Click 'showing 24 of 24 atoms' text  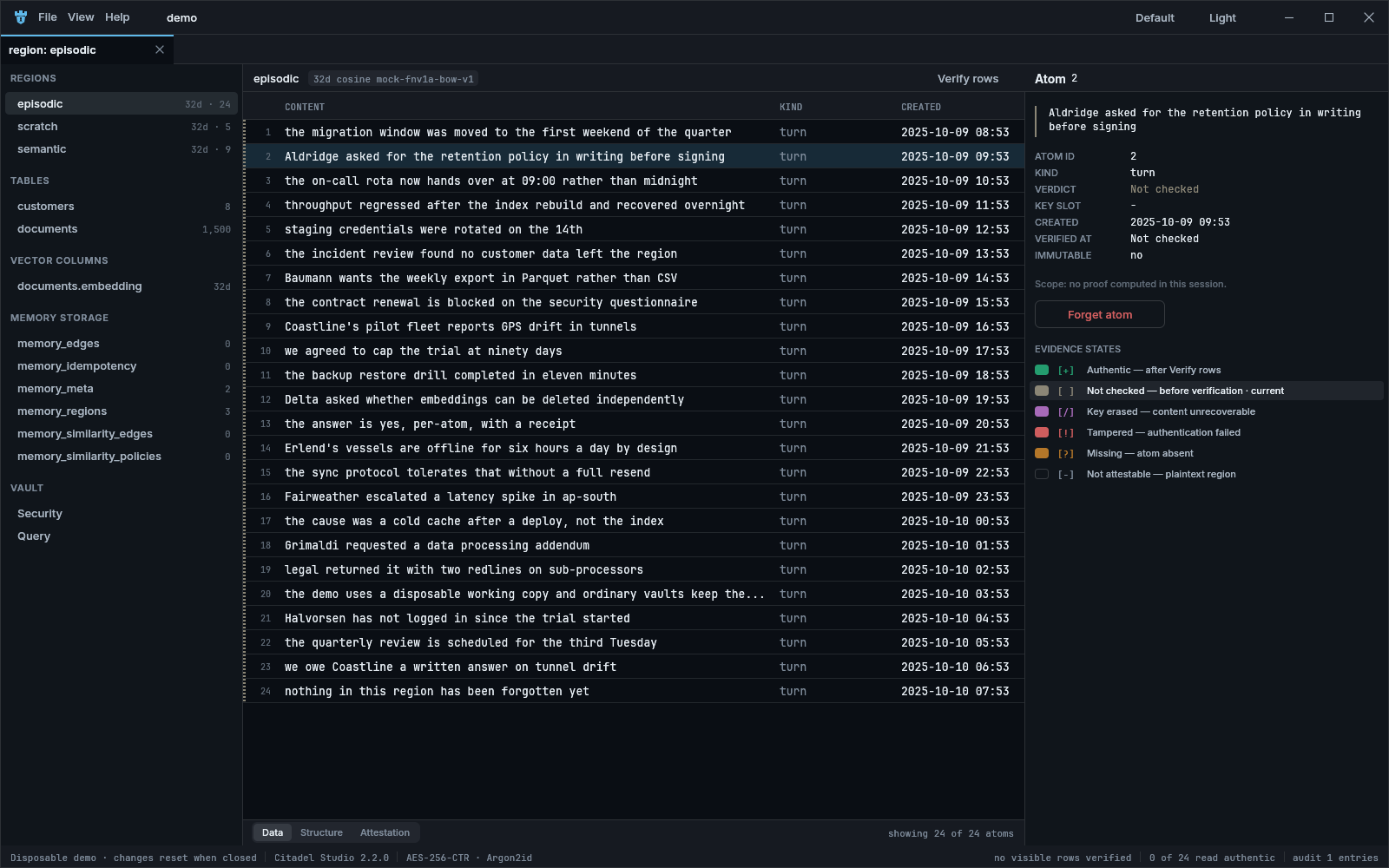951,833
